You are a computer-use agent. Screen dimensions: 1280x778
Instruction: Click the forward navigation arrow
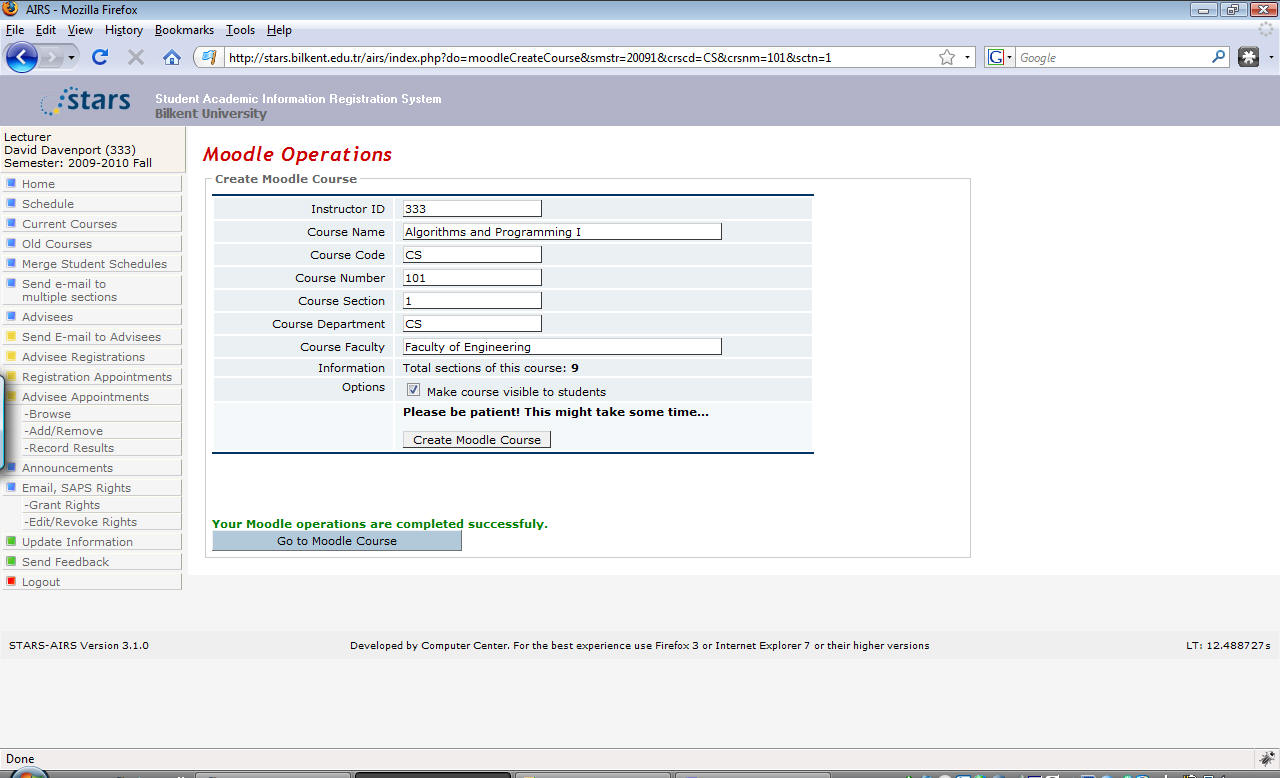[x=51, y=58]
